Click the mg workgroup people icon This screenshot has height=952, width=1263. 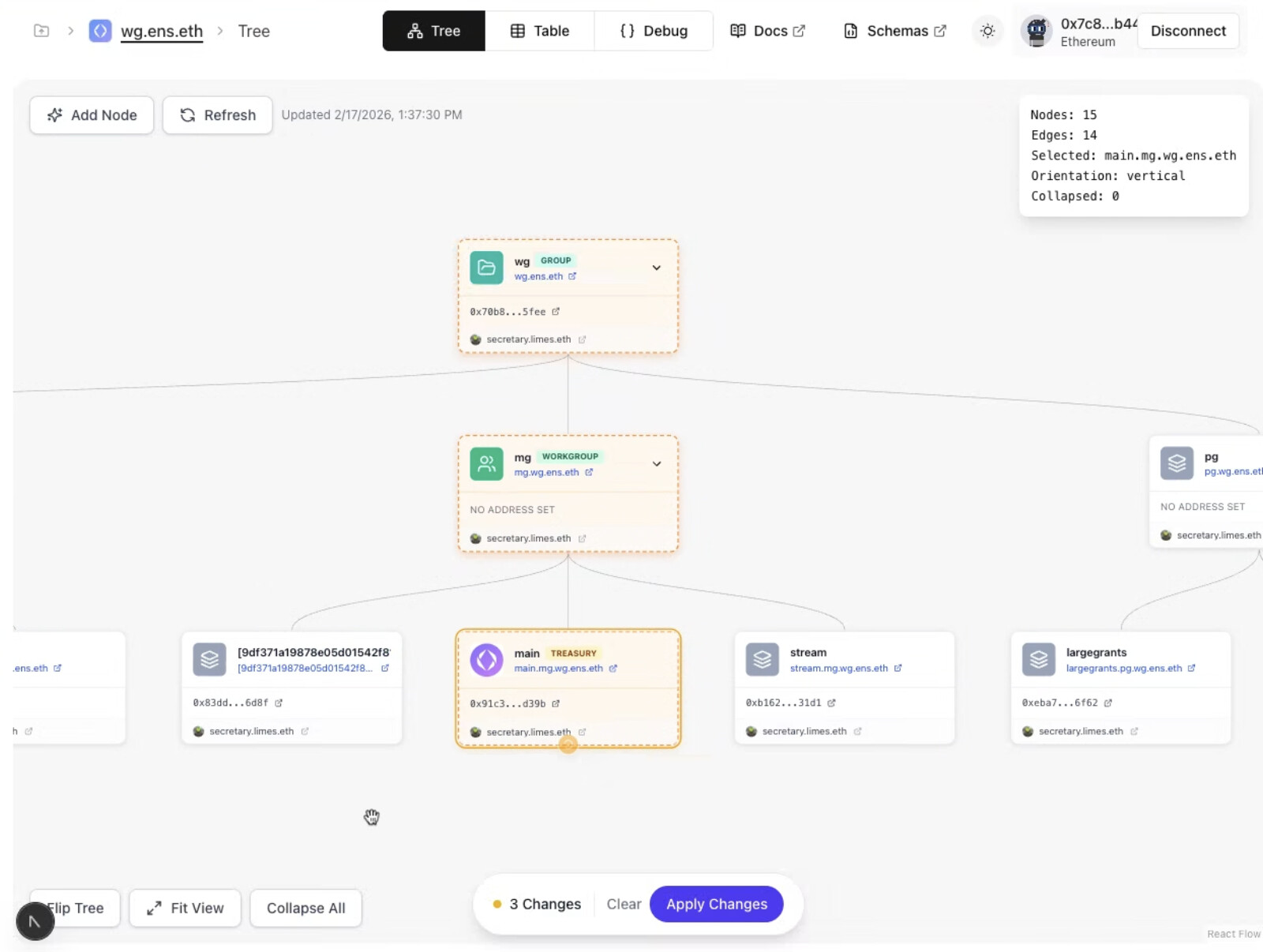[486, 464]
